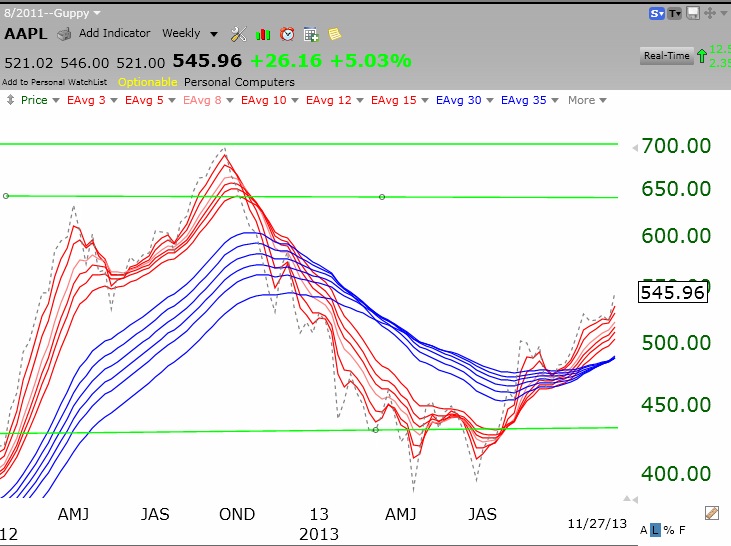Open the yellow sticky note icon
The height and width of the screenshot is (546, 731).
click(x=334, y=34)
